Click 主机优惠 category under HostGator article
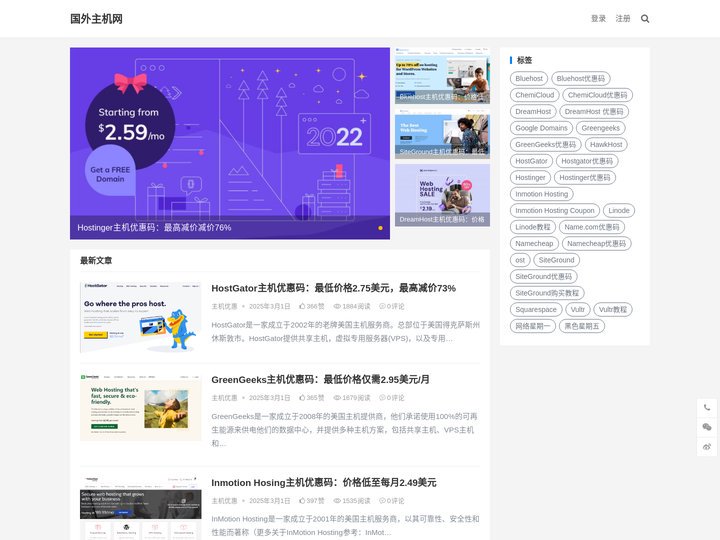Viewport: 720px width, 540px height. (x=224, y=306)
